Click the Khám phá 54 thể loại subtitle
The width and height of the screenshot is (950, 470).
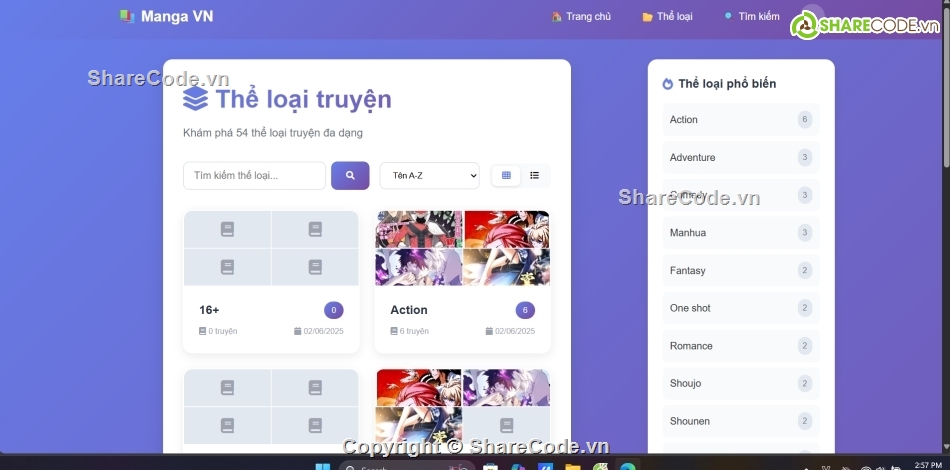273,133
